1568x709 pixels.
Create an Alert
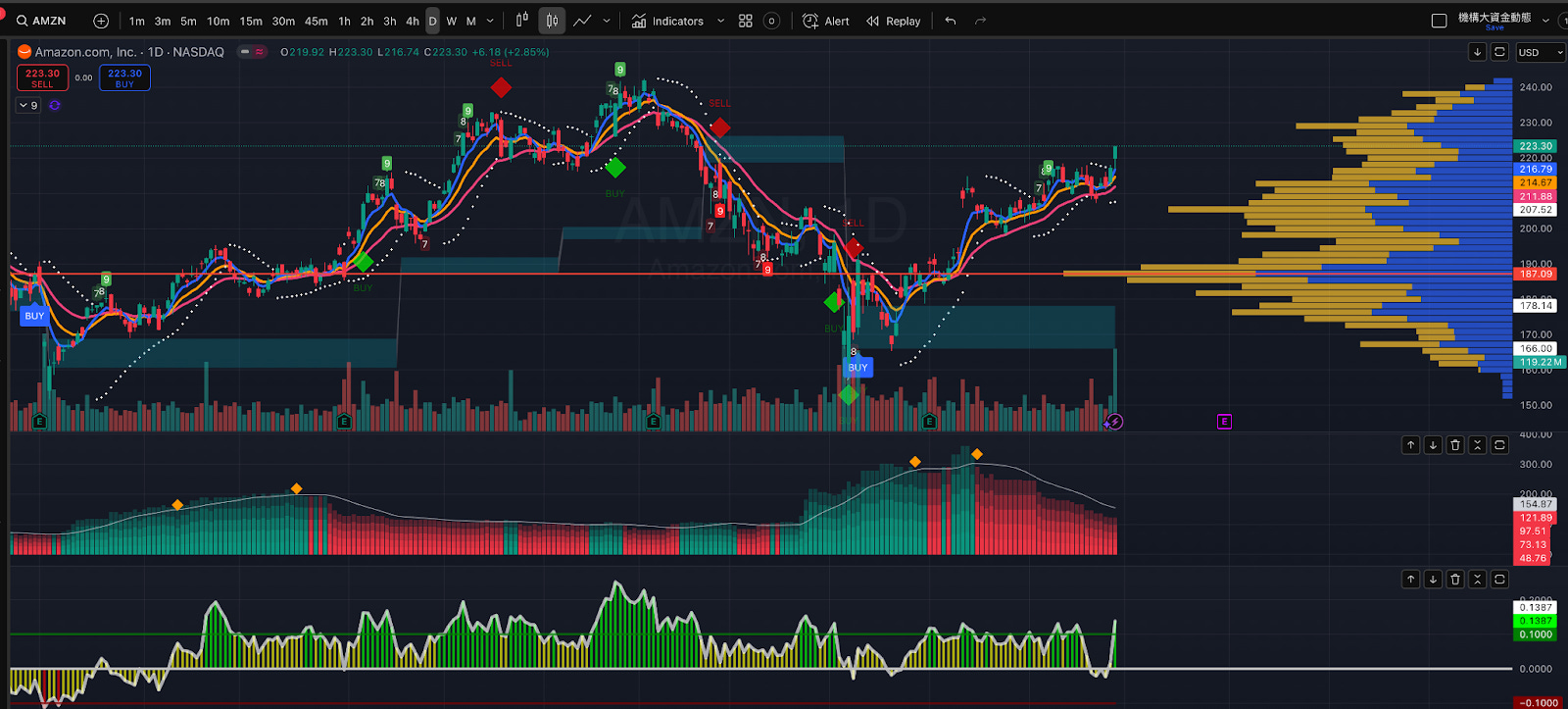826,21
